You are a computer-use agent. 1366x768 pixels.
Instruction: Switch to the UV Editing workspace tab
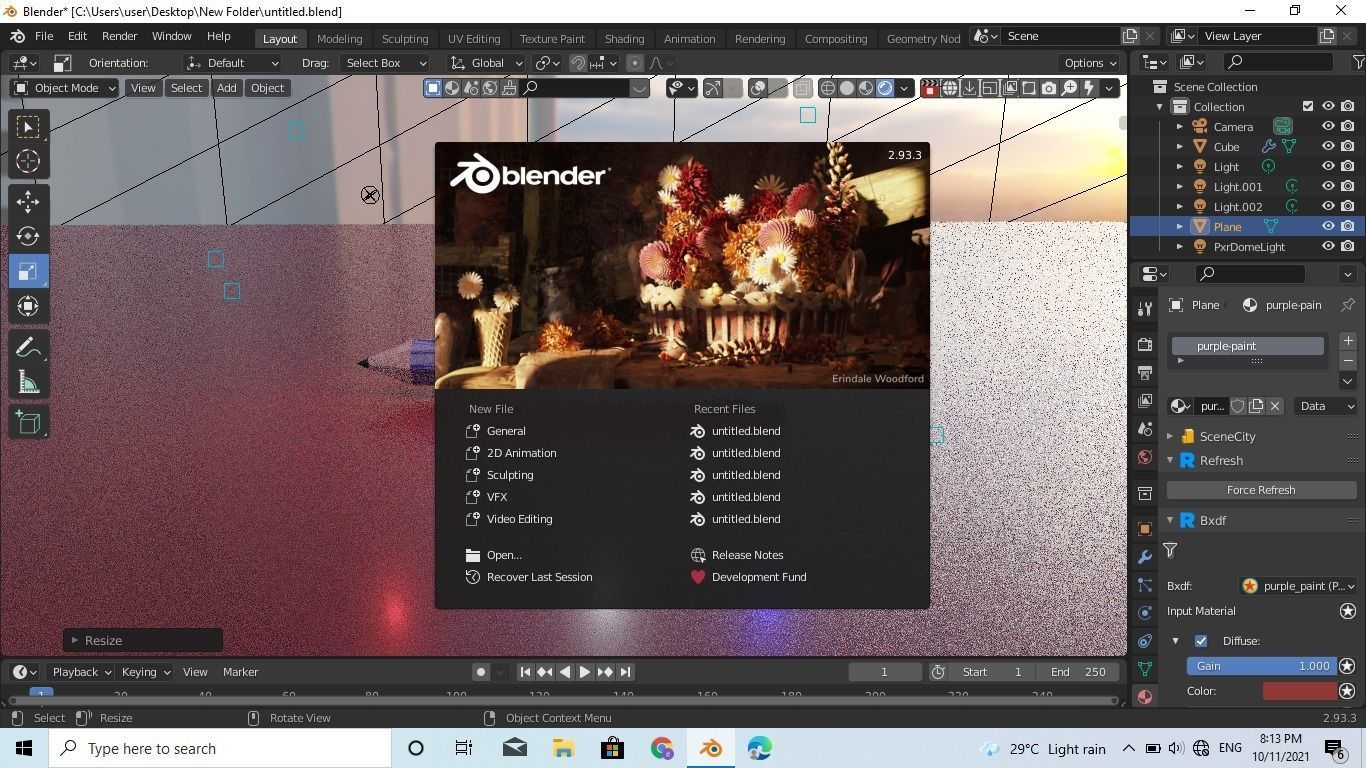click(474, 38)
